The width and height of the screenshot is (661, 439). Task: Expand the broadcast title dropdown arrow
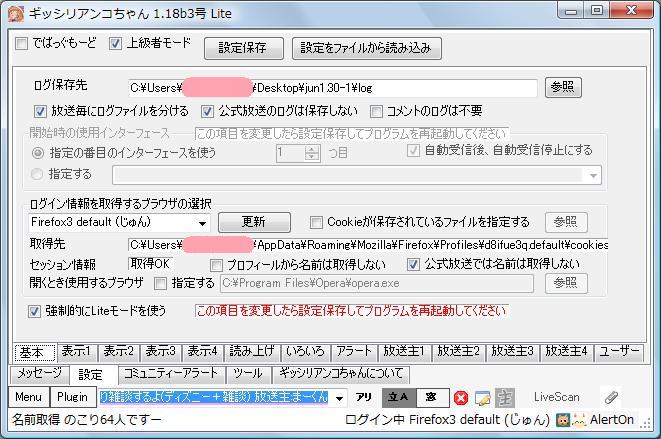tap(339, 397)
